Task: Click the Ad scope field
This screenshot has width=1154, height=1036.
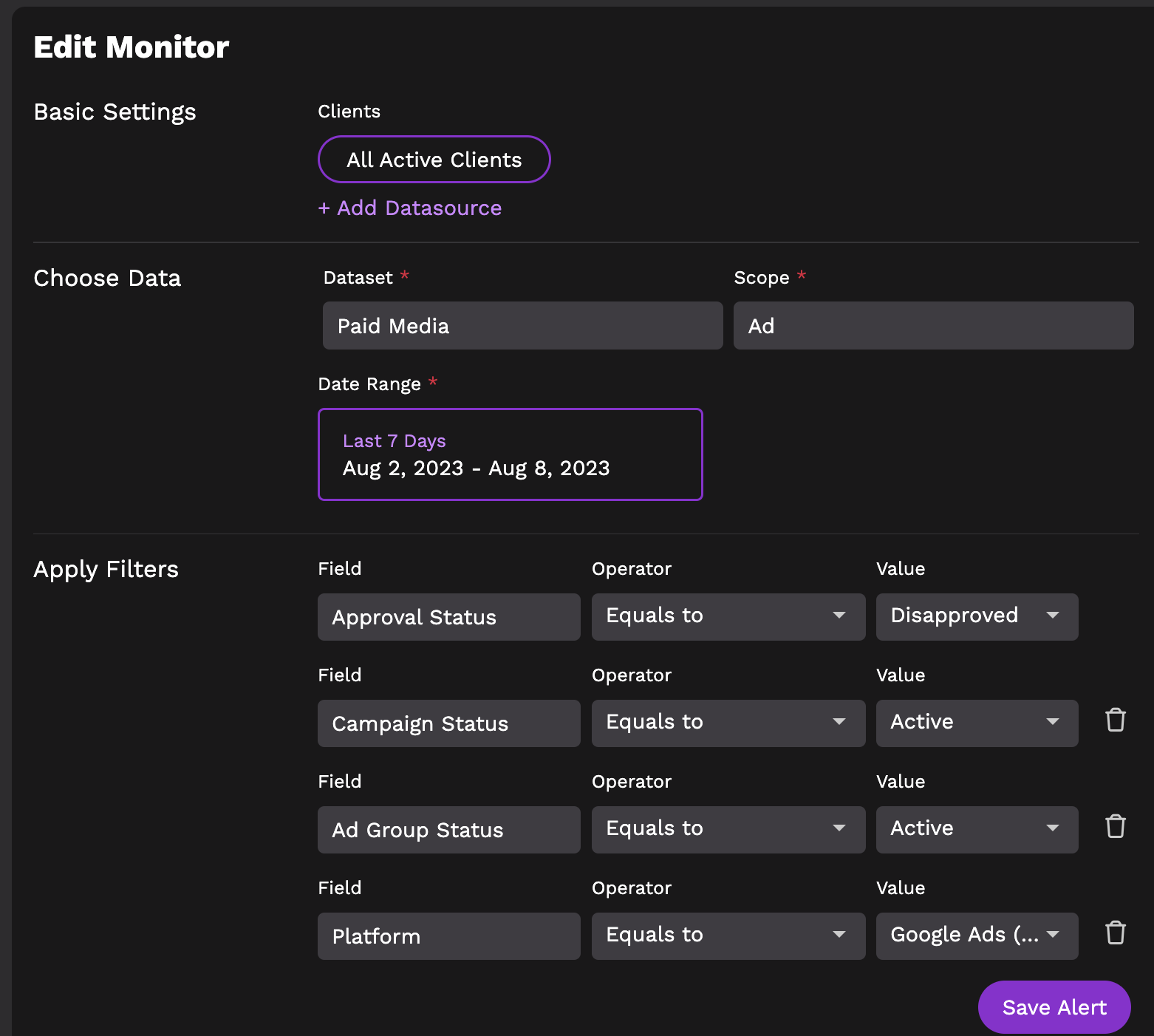Action: click(933, 326)
